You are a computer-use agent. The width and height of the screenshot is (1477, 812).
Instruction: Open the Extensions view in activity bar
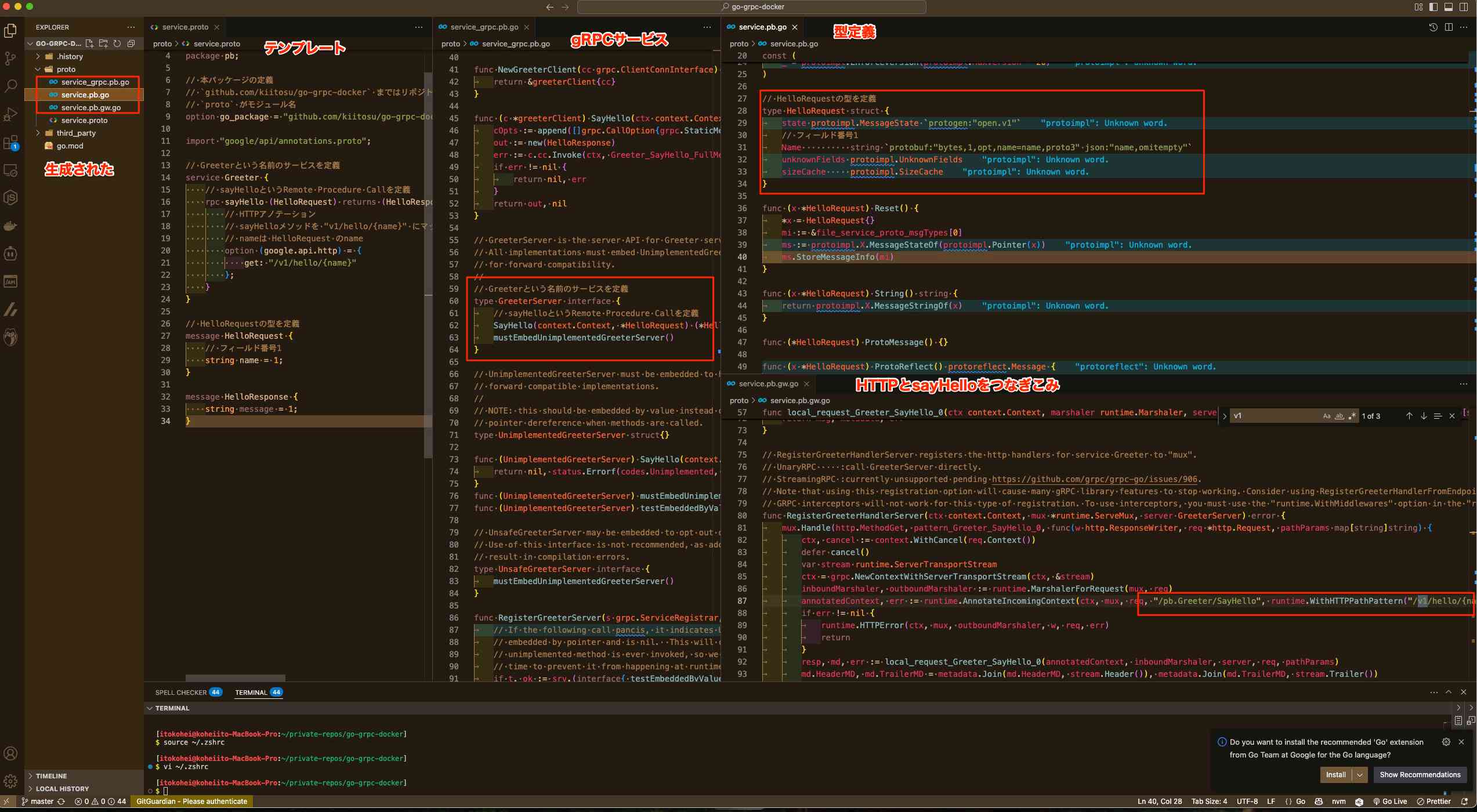pos(10,142)
